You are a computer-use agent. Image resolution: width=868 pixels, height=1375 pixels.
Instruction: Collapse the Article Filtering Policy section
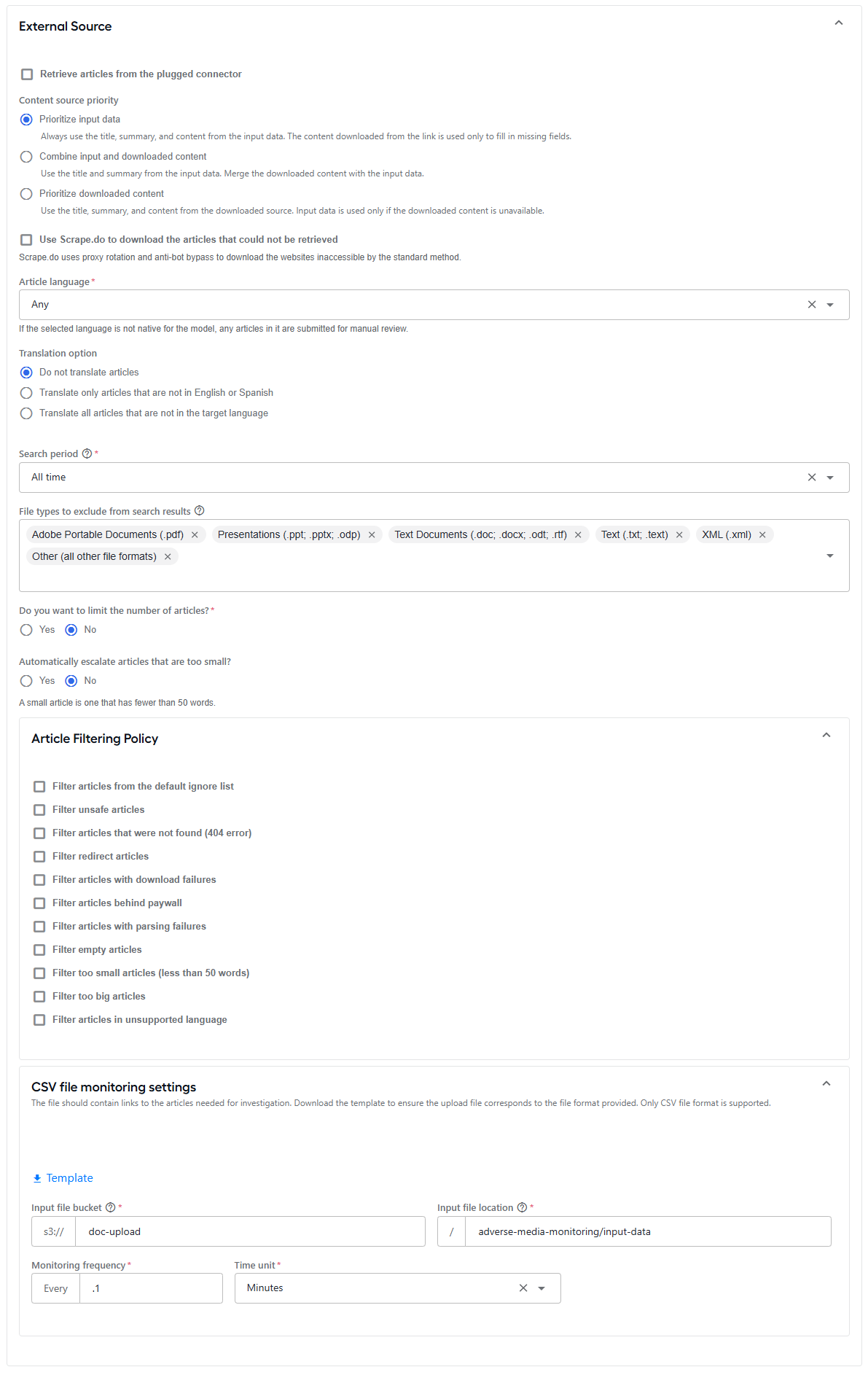coord(826,735)
